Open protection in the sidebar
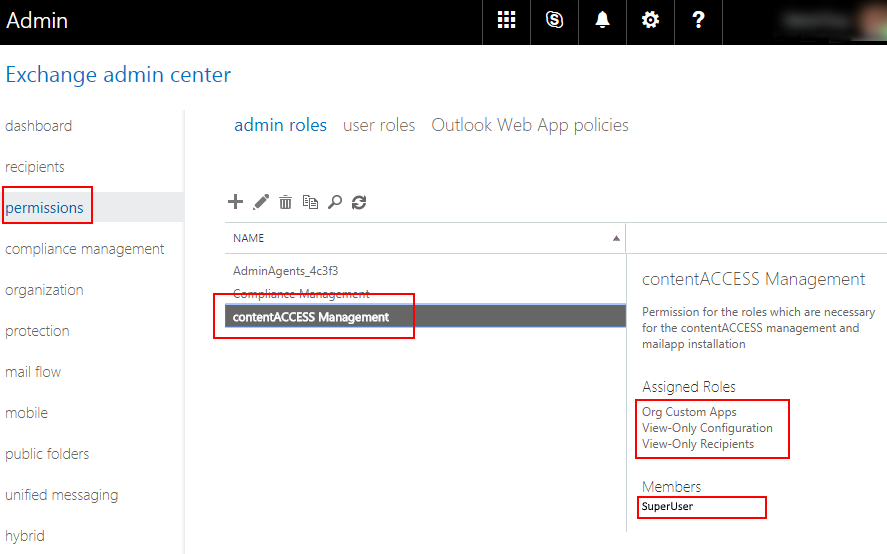 pyautogui.click(x=37, y=331)
